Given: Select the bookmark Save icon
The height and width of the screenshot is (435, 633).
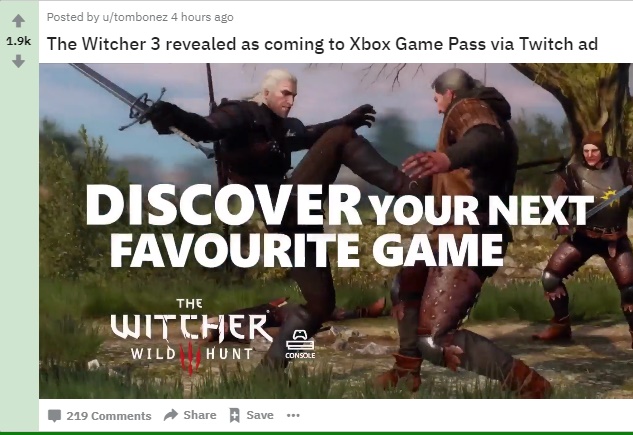Looking at the screenshot, I should click(x=235, y=415).
